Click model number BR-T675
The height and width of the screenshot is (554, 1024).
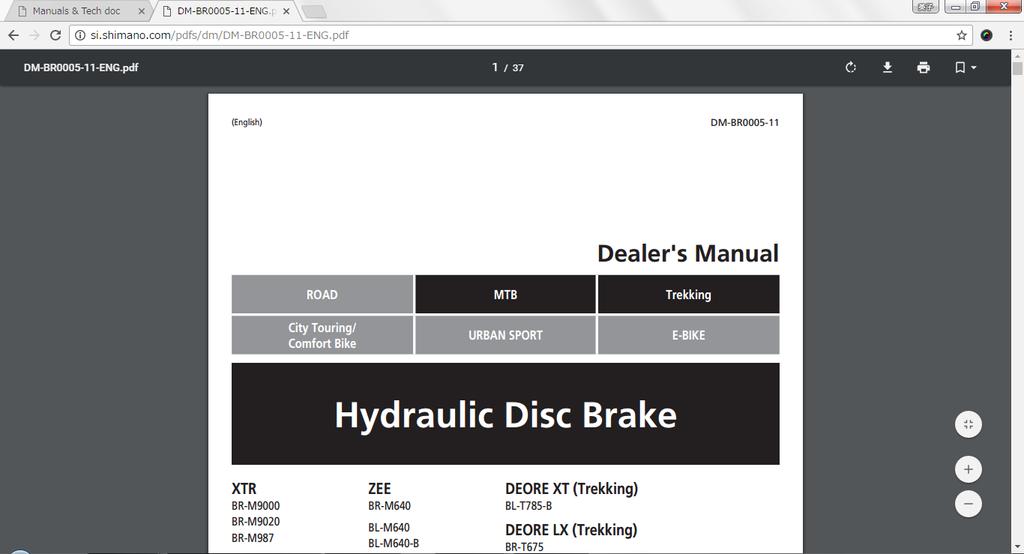point(524,547)
